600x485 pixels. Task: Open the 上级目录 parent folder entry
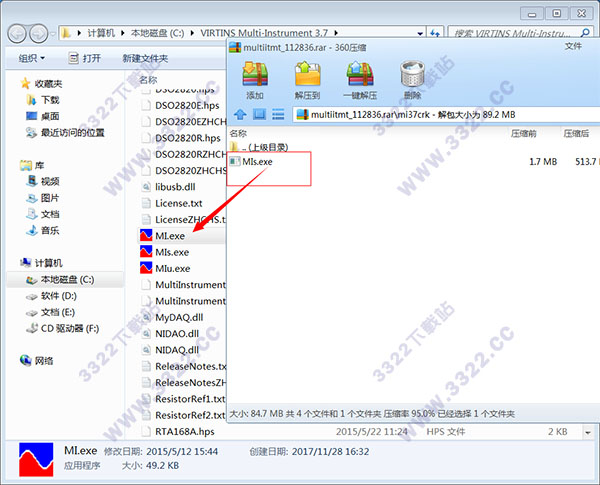pos(259,147)
